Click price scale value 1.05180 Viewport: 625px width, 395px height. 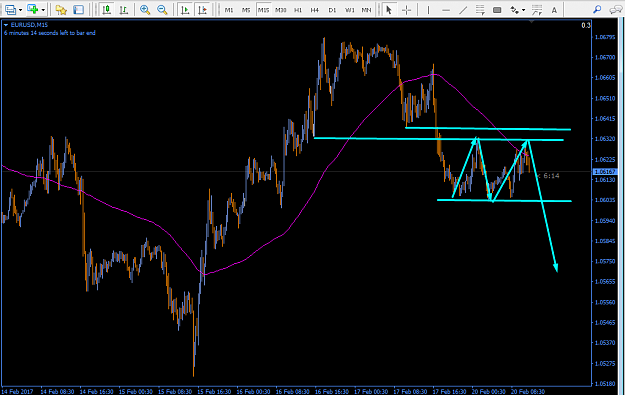pyautogui.click(x=605, y=384)
